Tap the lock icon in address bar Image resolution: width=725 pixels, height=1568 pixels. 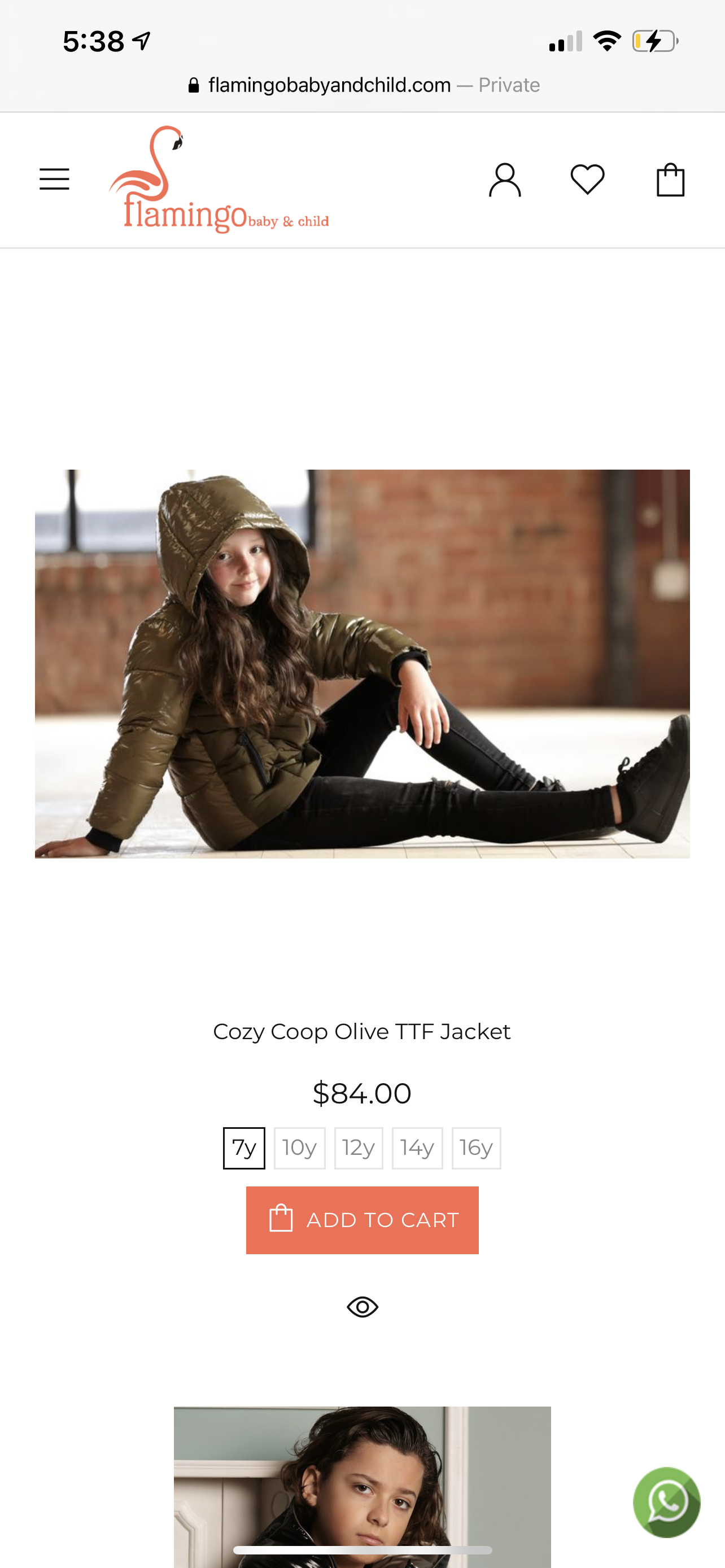tap(194, 85)
